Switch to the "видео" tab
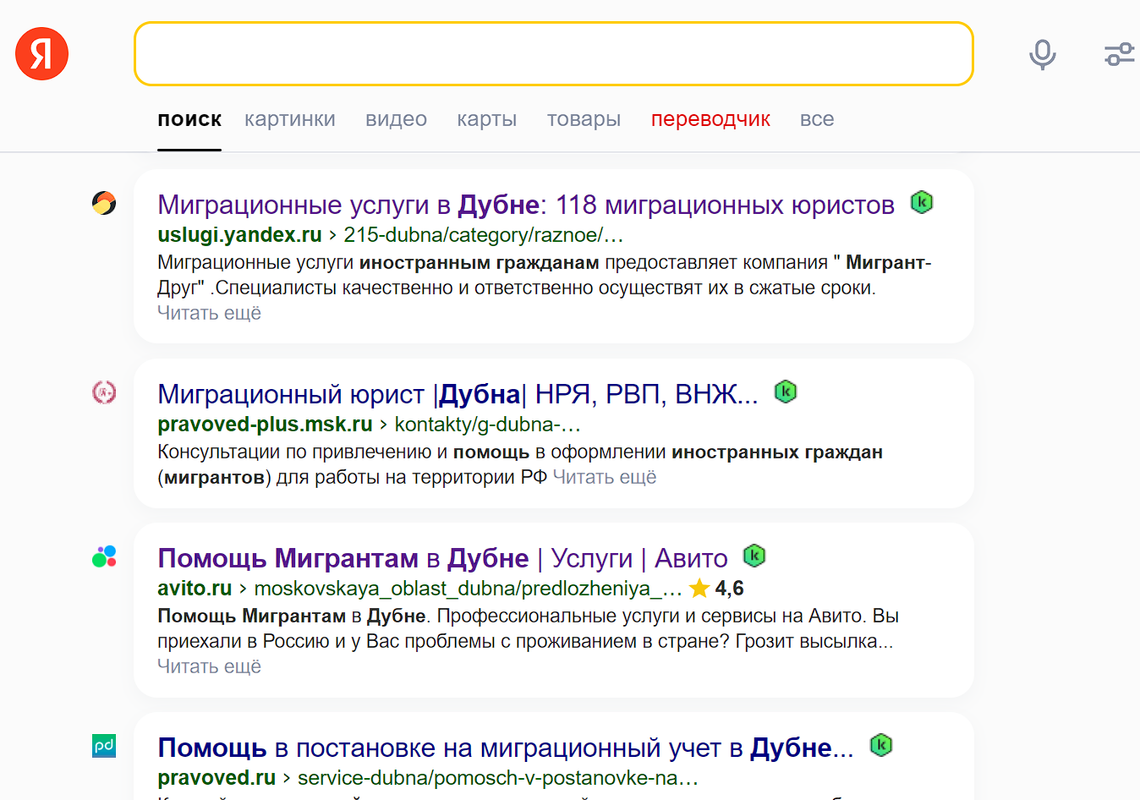Image resolution: width=1140 pixels, height=800 pixels. (396, 119)
